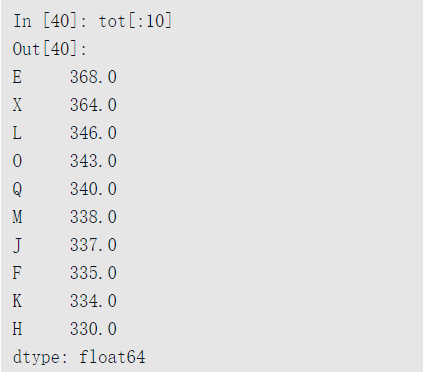The height and width of the screenshot is (372, 423).
Task: Click the value 338.0
Action: [x=93, y=217]
